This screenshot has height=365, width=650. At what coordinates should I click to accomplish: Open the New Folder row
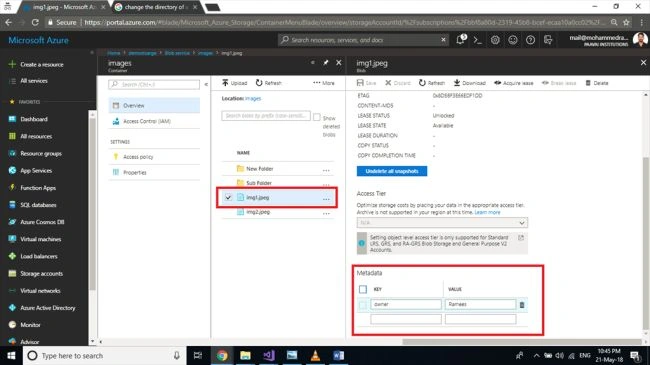(278, 169)
